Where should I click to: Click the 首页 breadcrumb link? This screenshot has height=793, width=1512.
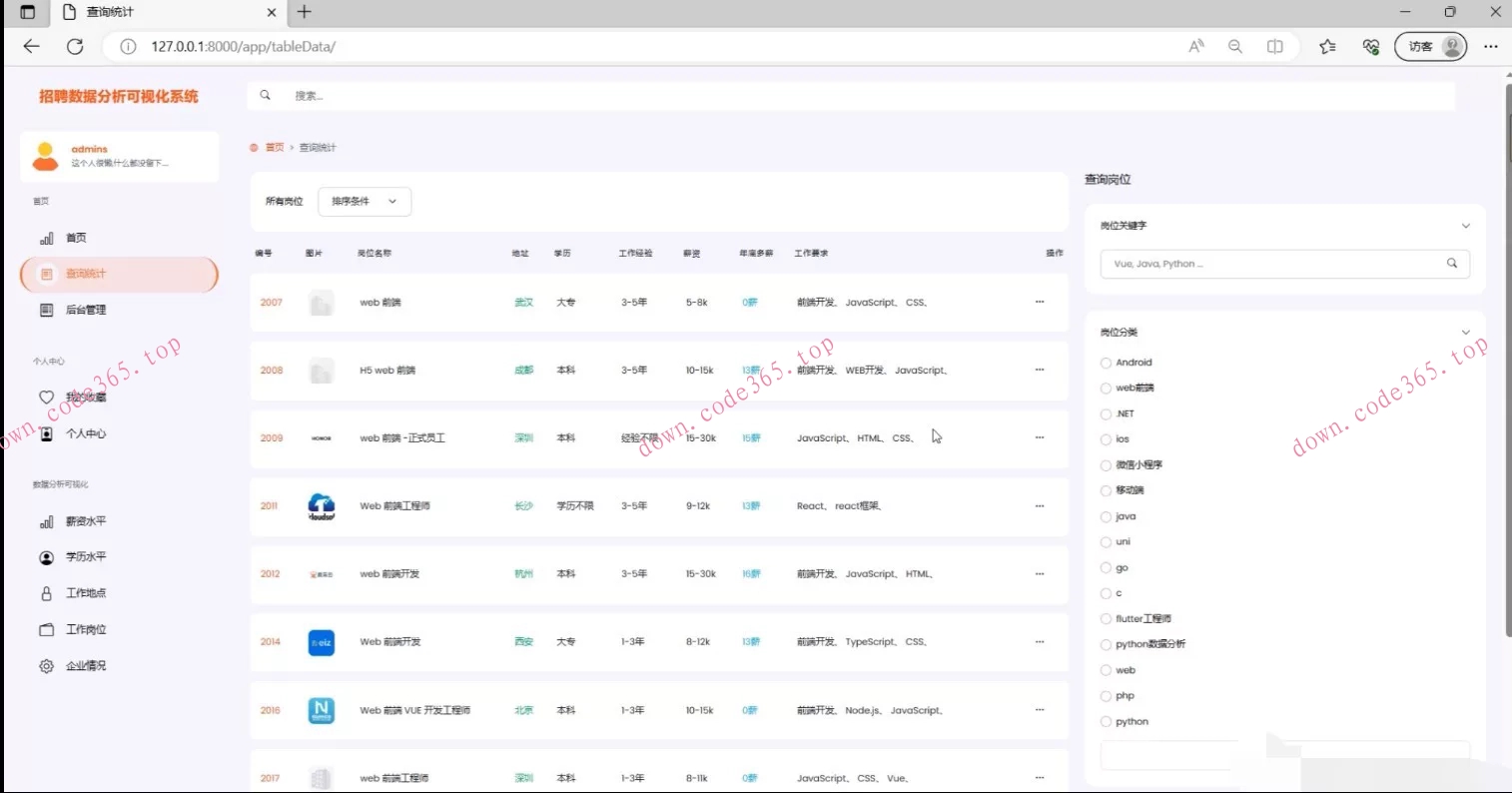(274, 148)
